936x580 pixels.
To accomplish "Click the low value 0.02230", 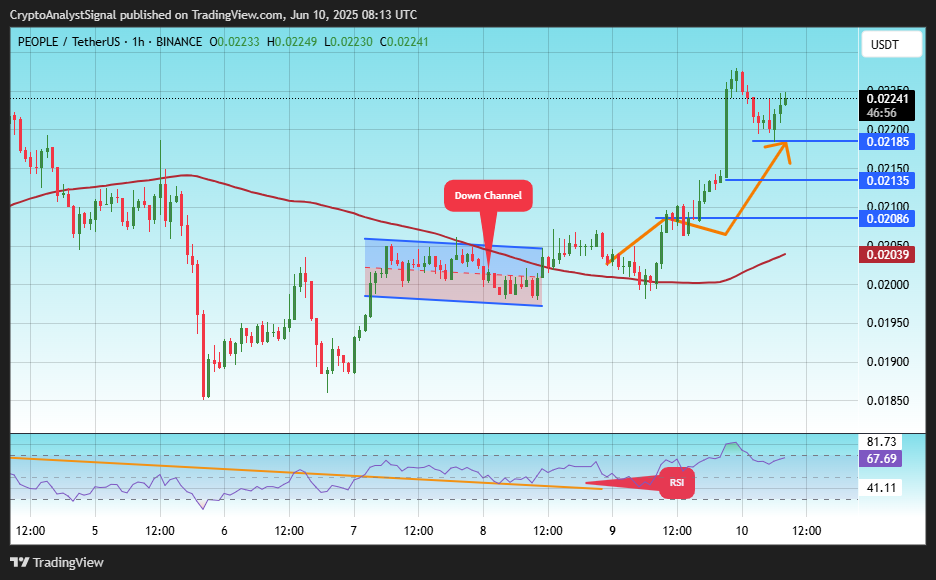I will pos(352,42).
